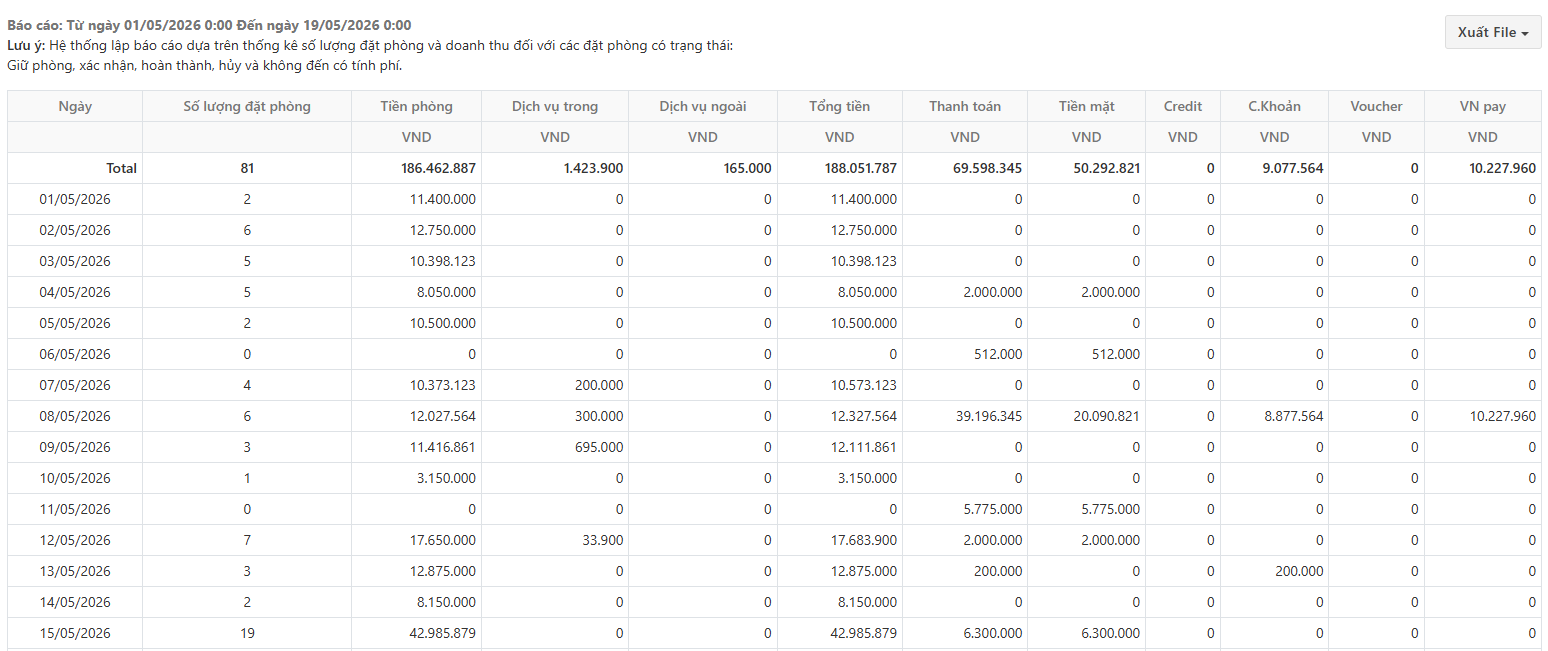This screenshot has width=1548, height=651.
Task: Select the 06/05/2026 date row
Action: [774, 354]
